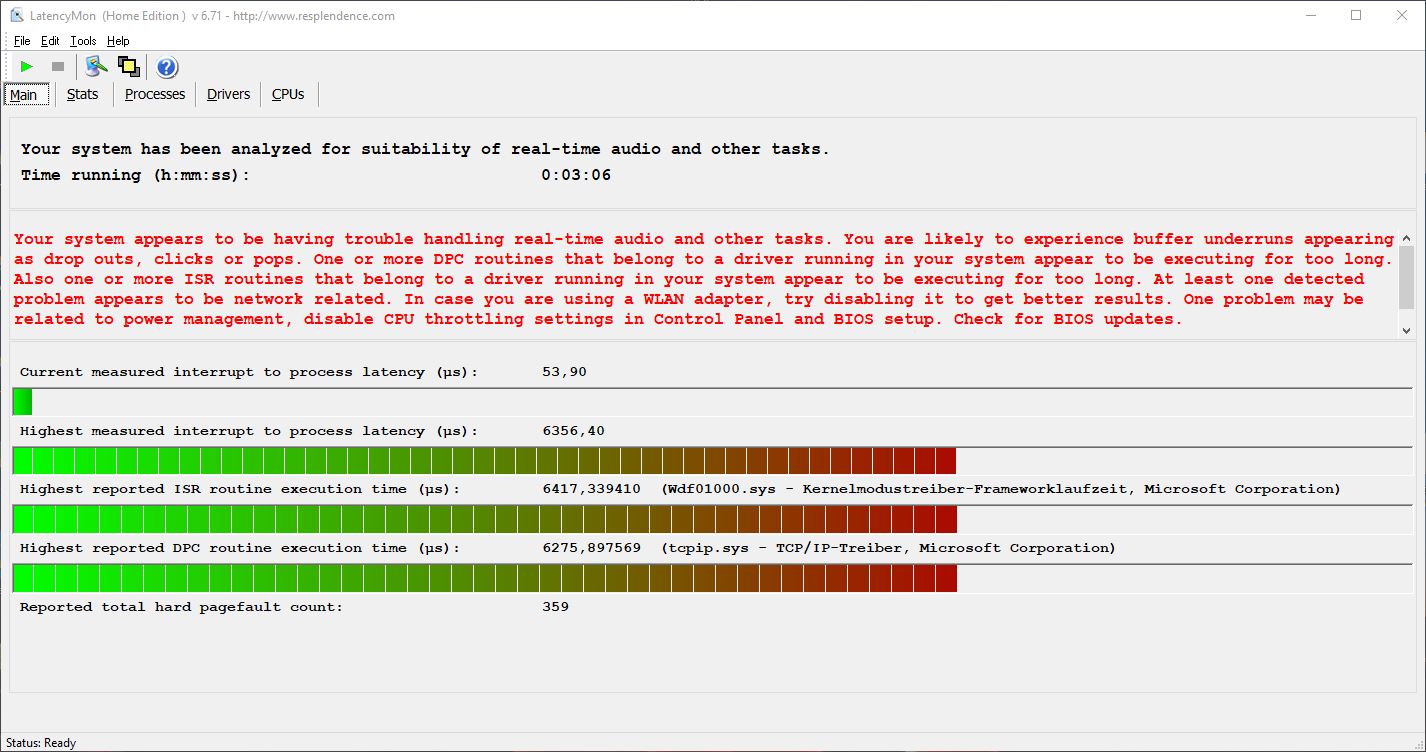Click the DPC time value 6275,897569
This screenshot has width=1426, height=752.
(x=591, y=548)
